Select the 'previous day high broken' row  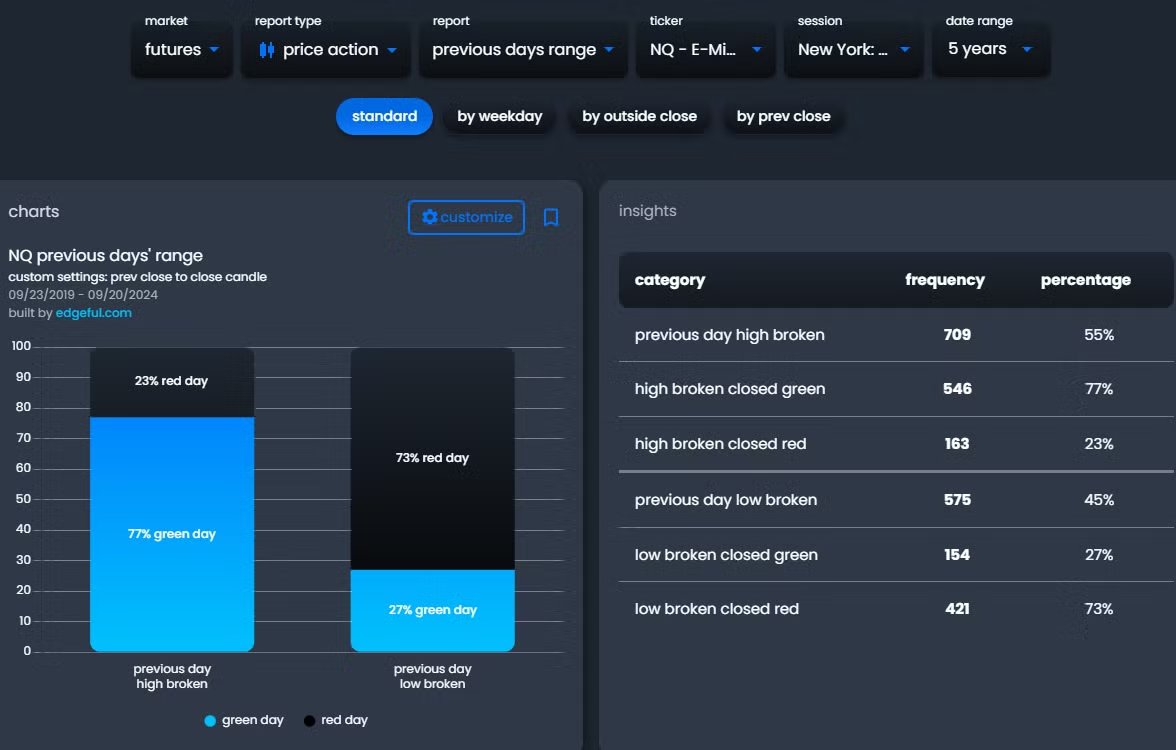click(896, 335)
